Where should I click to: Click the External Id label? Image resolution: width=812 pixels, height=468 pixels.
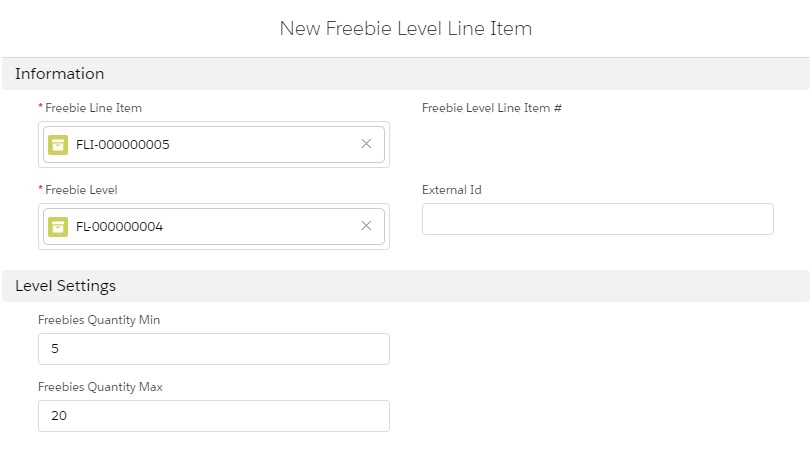[x=452, y=190]
